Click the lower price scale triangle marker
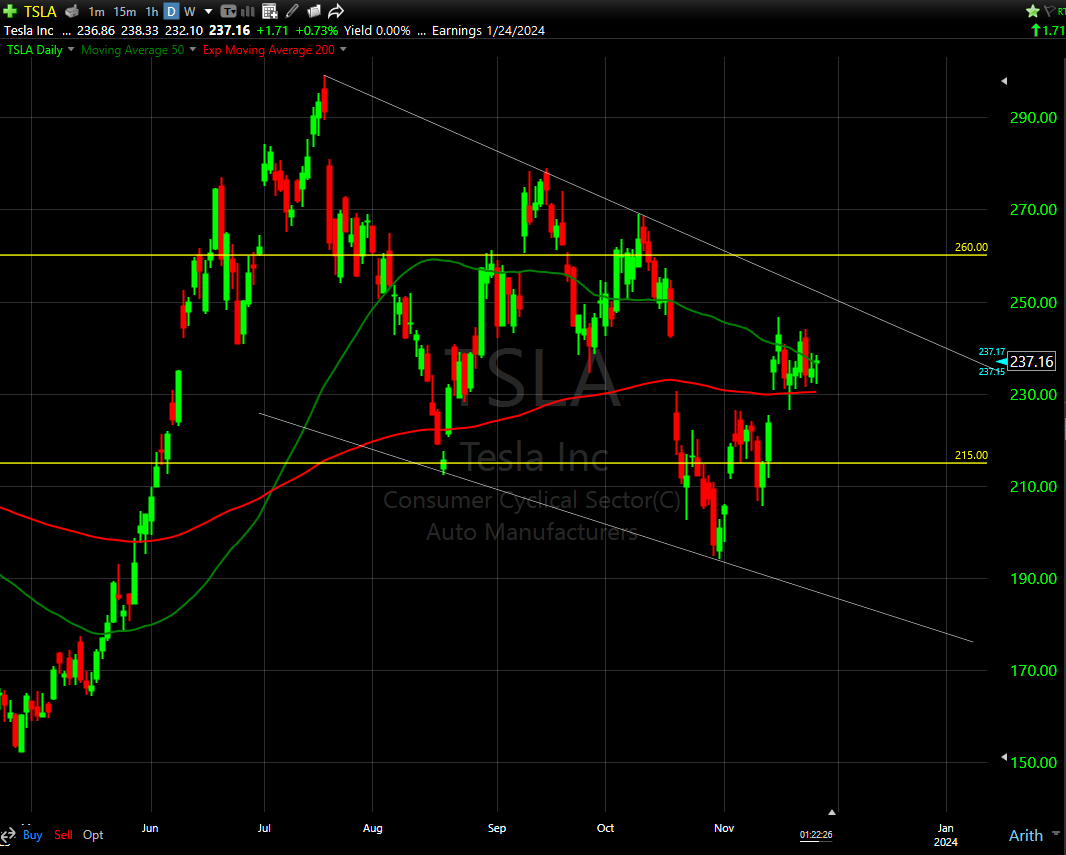 point(1004,756)
